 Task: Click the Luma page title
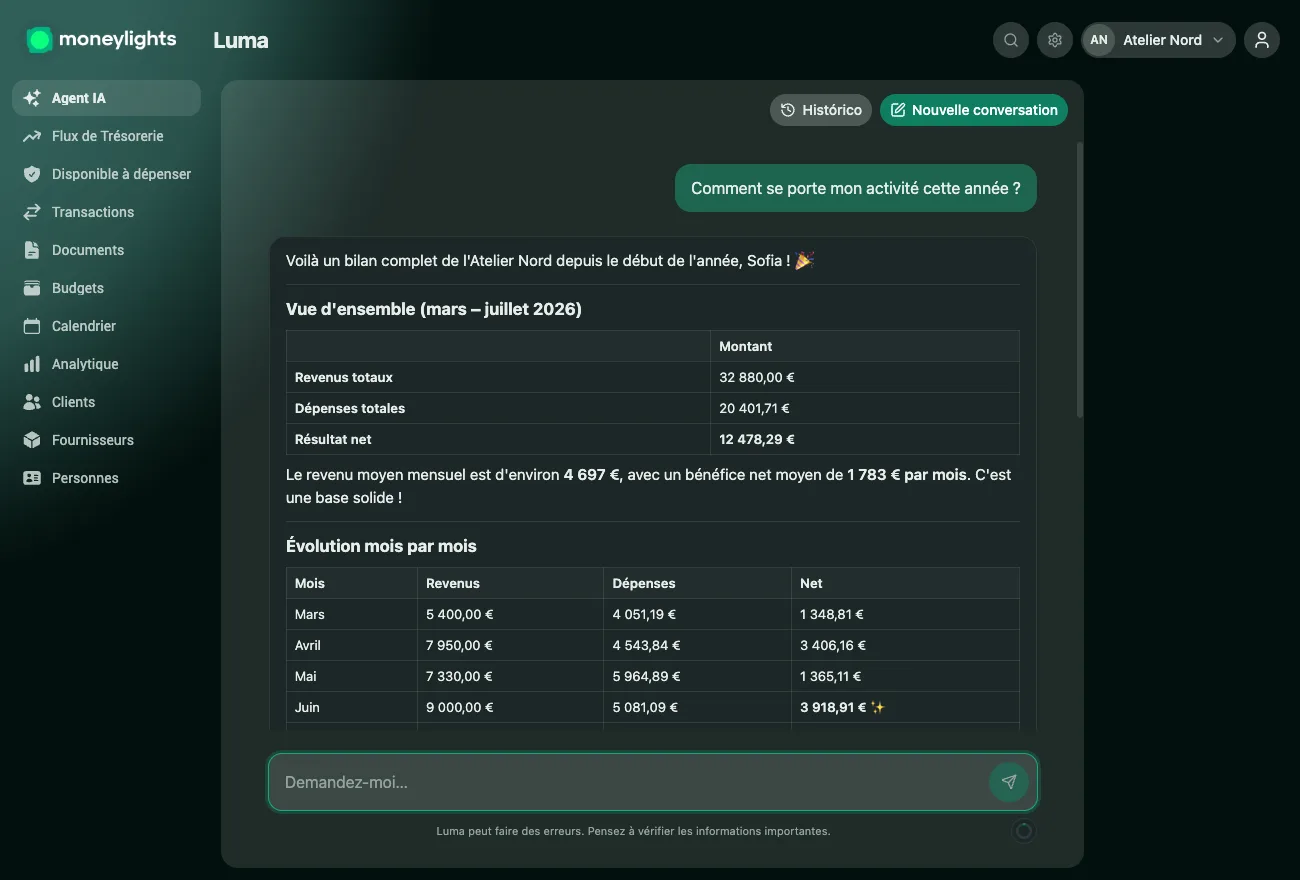click(x=241, y=41)
